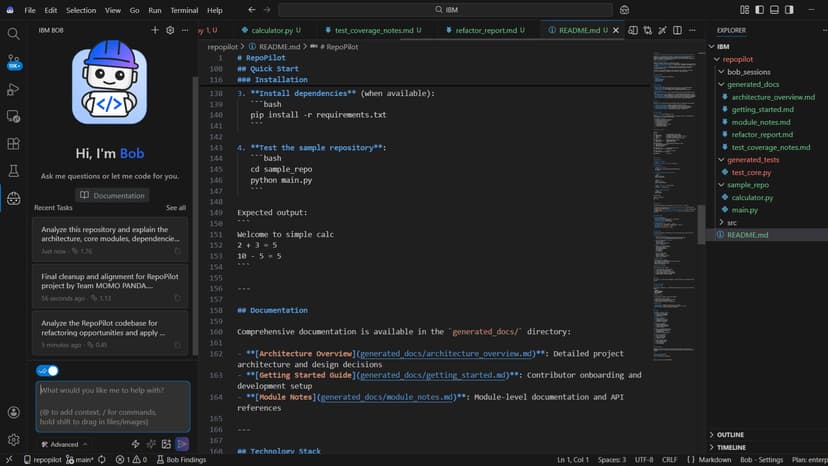The image size is (828, 466).
Task: Open preview to the side icon
Action: [633, 30]
